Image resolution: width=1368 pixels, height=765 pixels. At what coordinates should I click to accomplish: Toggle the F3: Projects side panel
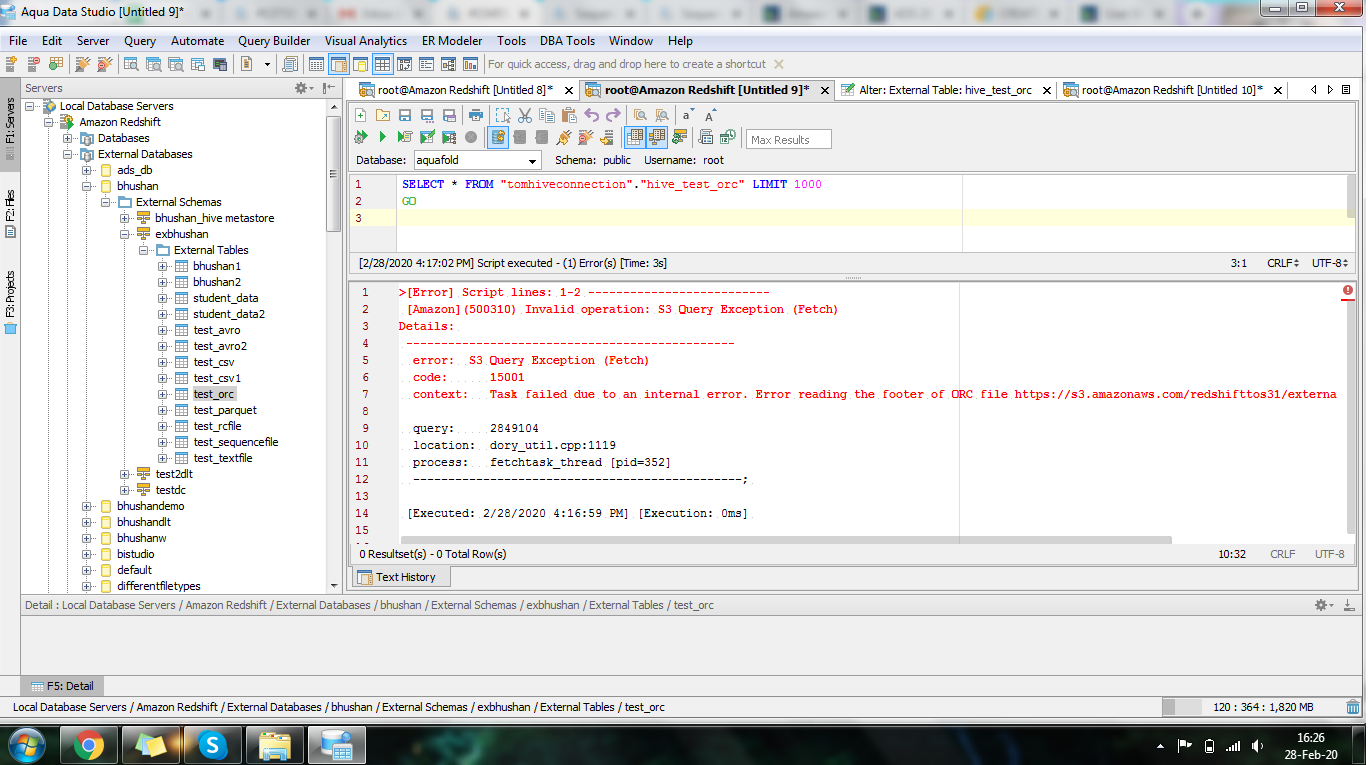[10, 302]
